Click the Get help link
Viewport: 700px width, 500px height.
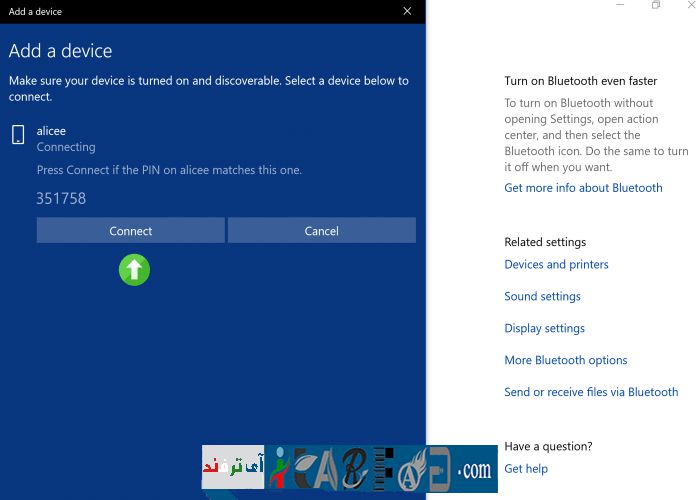(x=526, y=468)
